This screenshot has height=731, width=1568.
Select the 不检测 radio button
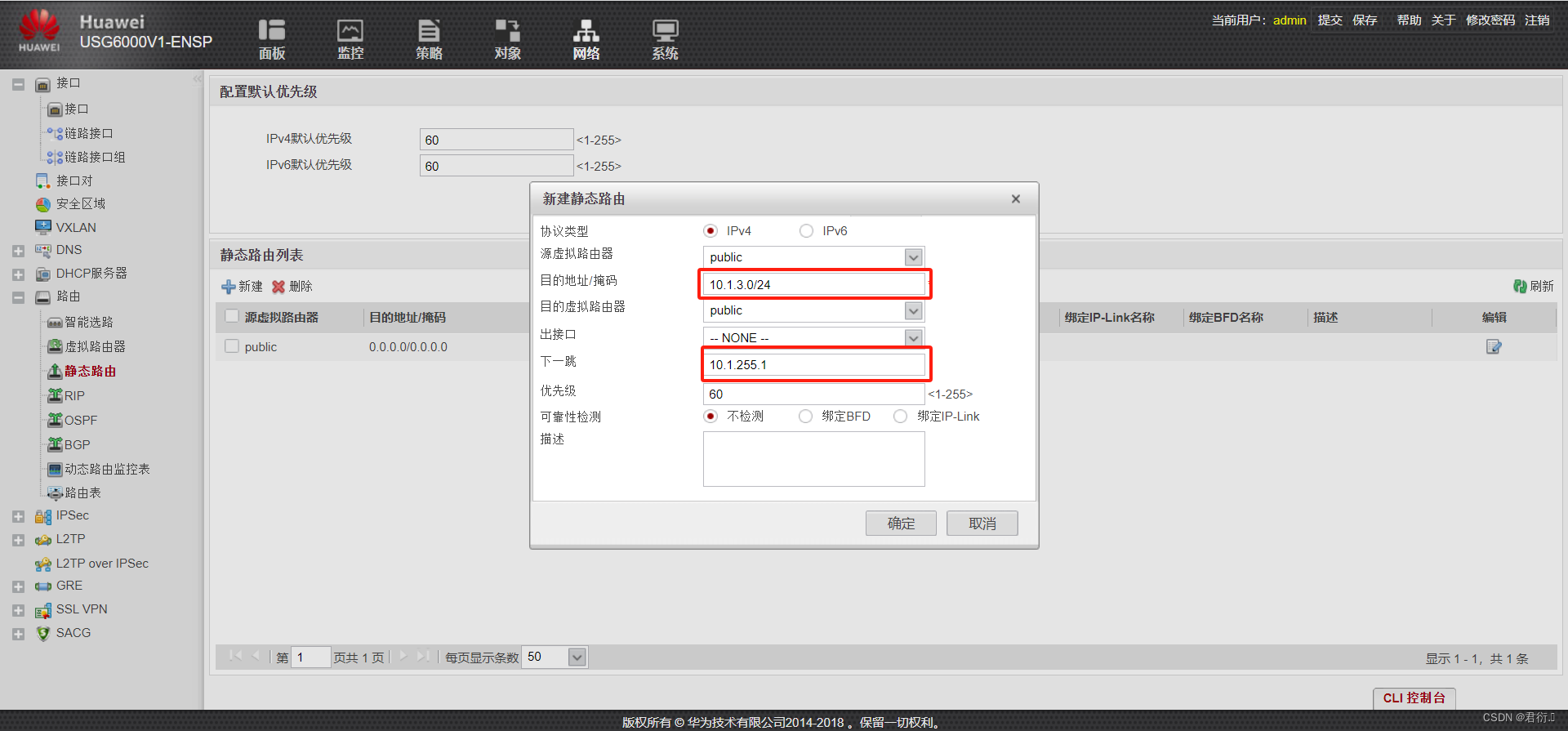click(710, 417)
